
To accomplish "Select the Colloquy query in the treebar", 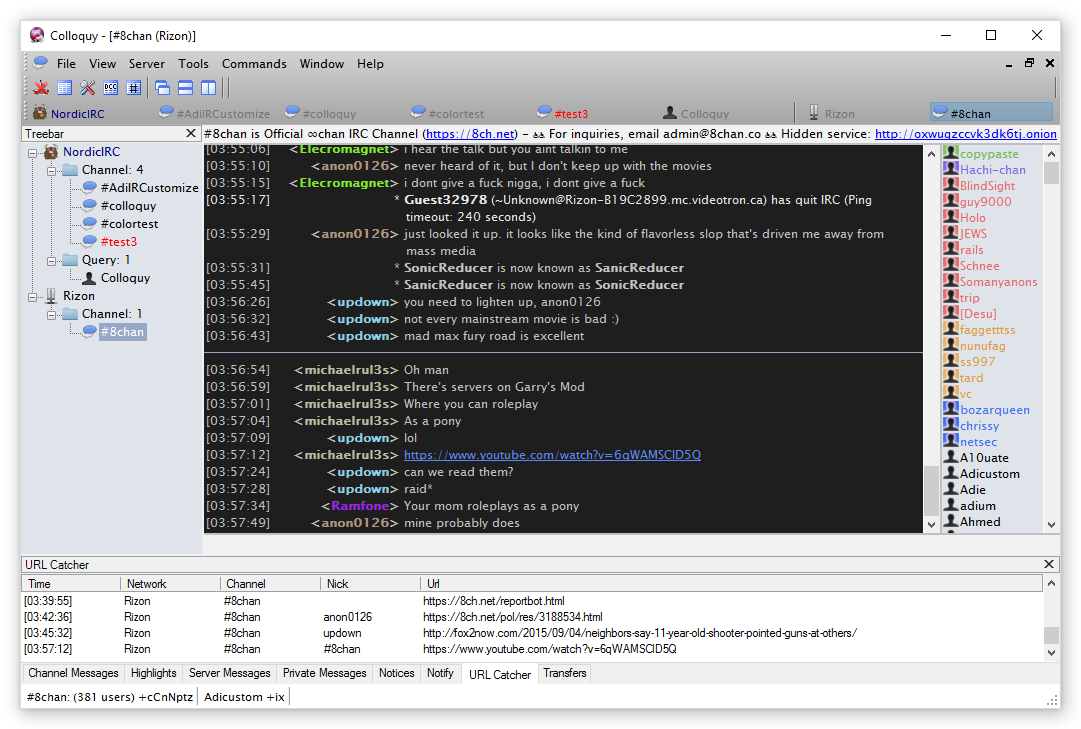I will tap(125, 278).
